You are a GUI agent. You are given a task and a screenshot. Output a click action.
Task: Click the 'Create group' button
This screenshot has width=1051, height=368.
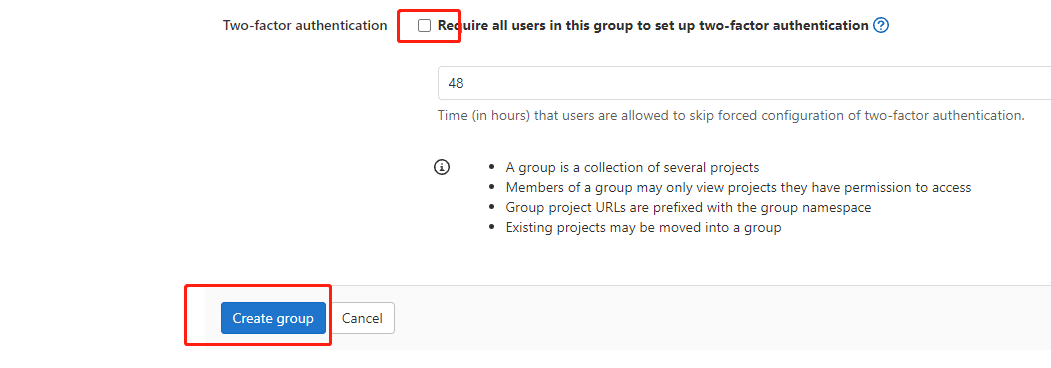(x=273, y=318)
